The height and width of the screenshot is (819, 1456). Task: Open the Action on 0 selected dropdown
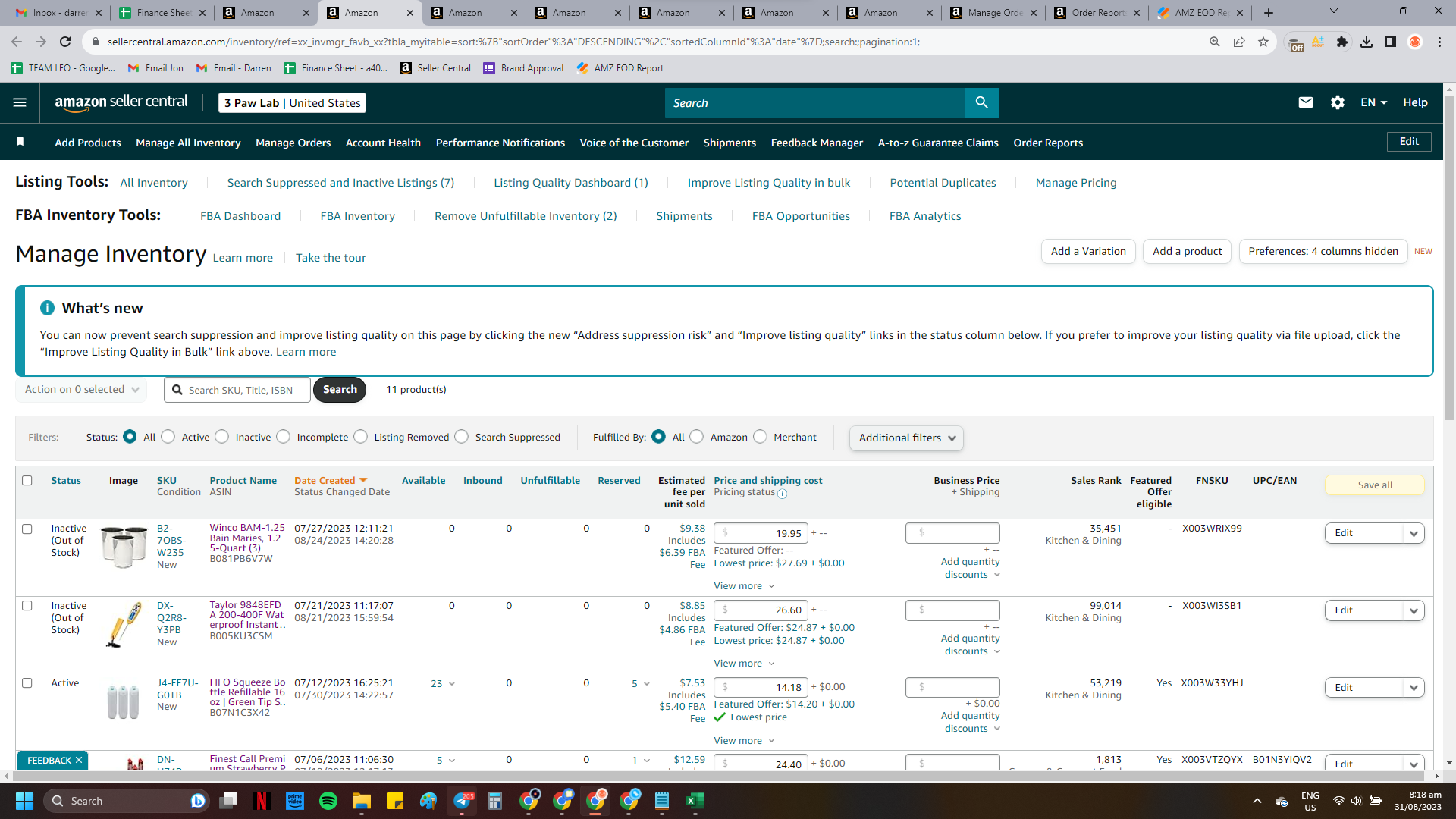click(x=80, y=390)
